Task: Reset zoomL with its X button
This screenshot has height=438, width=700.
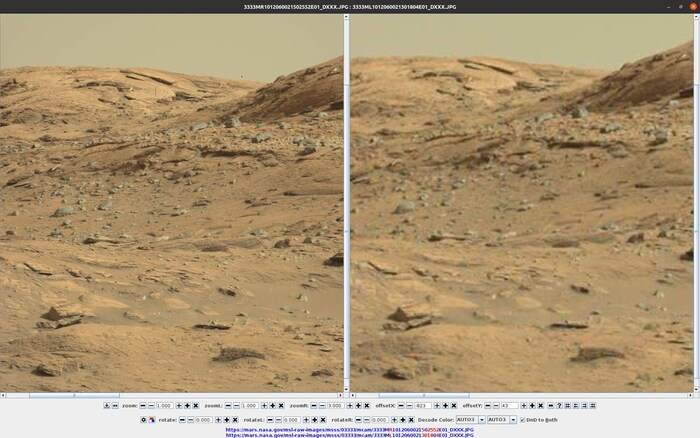Action: click(x=281, y=406)
